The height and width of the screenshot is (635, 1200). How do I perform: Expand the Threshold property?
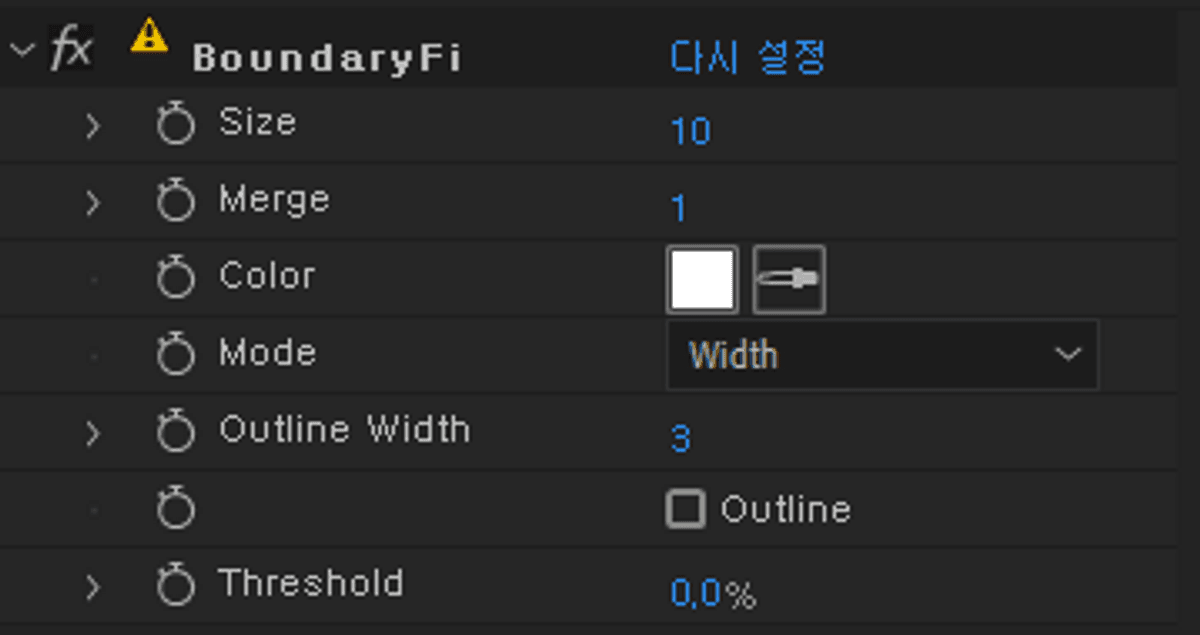click(x=93, y=587)
